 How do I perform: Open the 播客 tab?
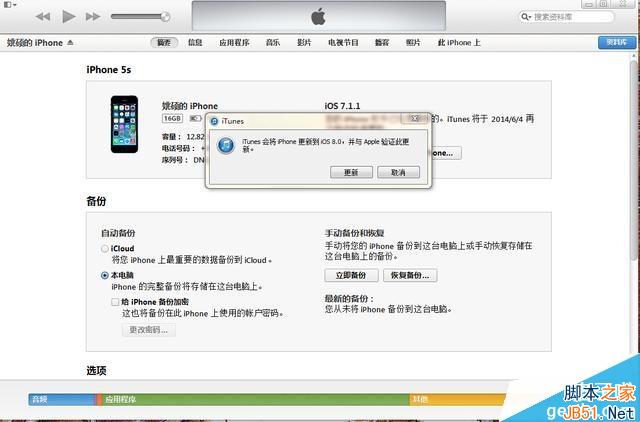point(382,42)
